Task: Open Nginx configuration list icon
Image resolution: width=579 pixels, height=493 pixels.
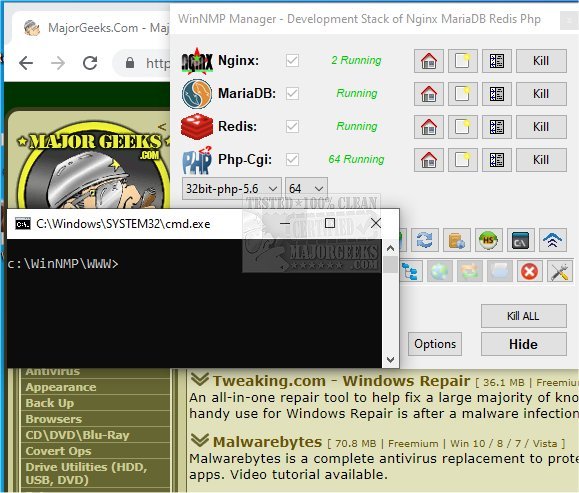Action: click(497, 61)
